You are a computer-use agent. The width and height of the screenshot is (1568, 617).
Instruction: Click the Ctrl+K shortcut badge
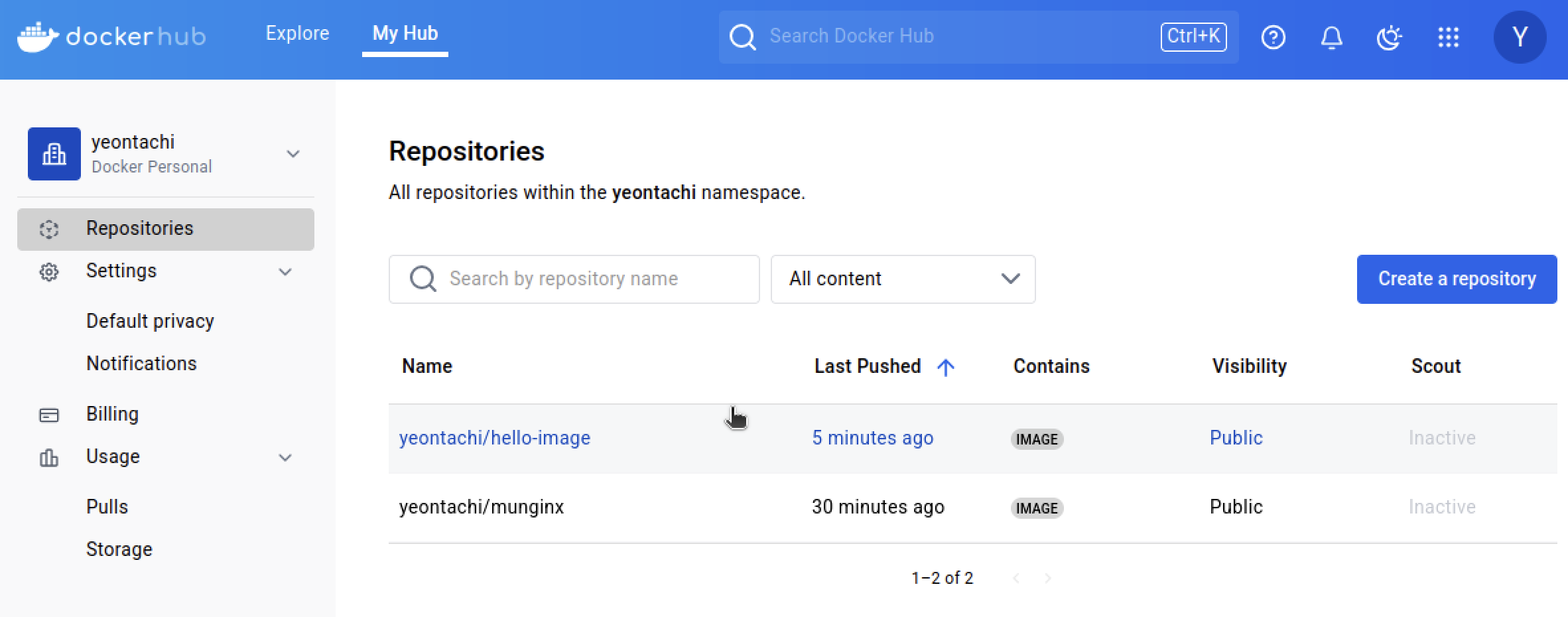[1193, 36]
